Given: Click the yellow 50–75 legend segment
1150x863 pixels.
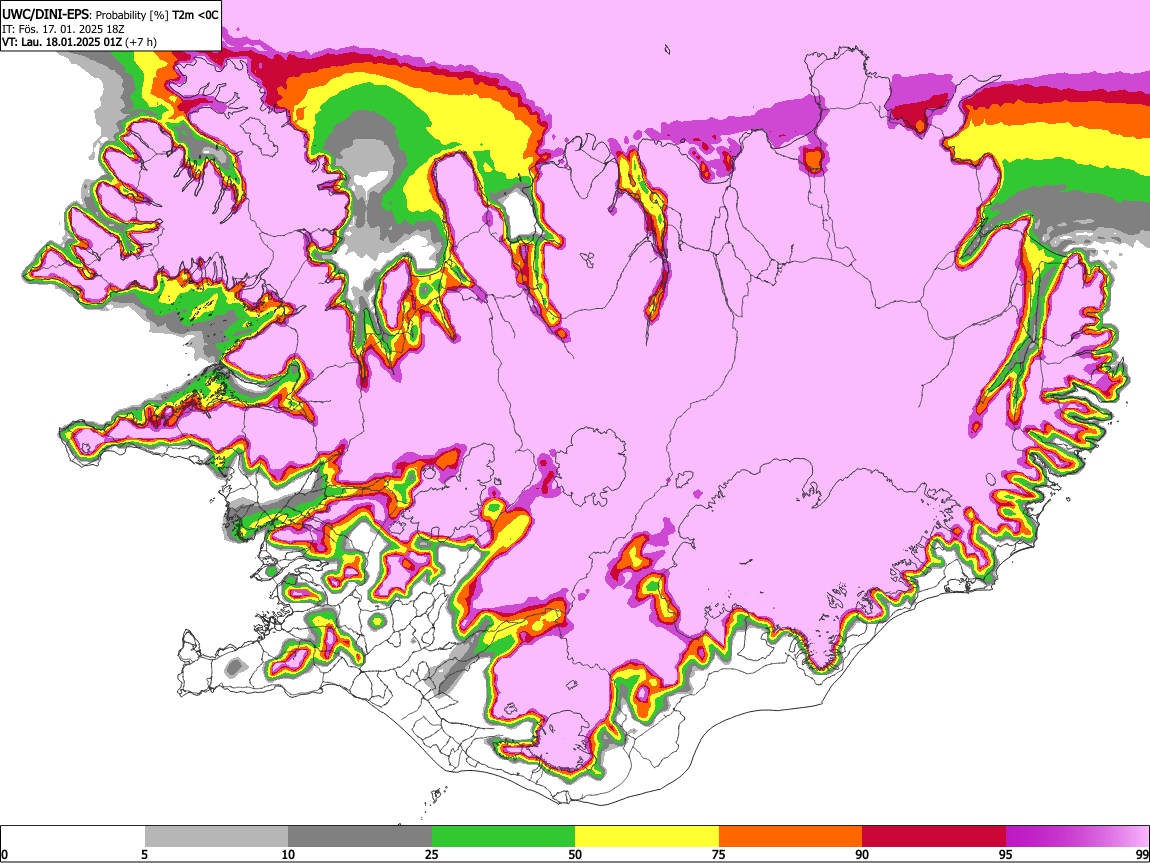Looking at the screenshot, I should pyautogui.click(x=647, y=836).
